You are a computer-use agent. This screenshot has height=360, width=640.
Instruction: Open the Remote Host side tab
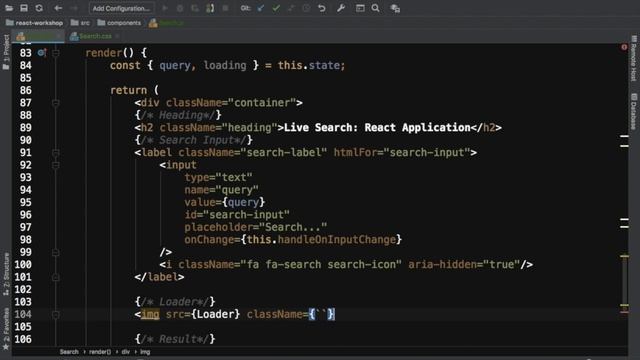(x=633, y=58)
